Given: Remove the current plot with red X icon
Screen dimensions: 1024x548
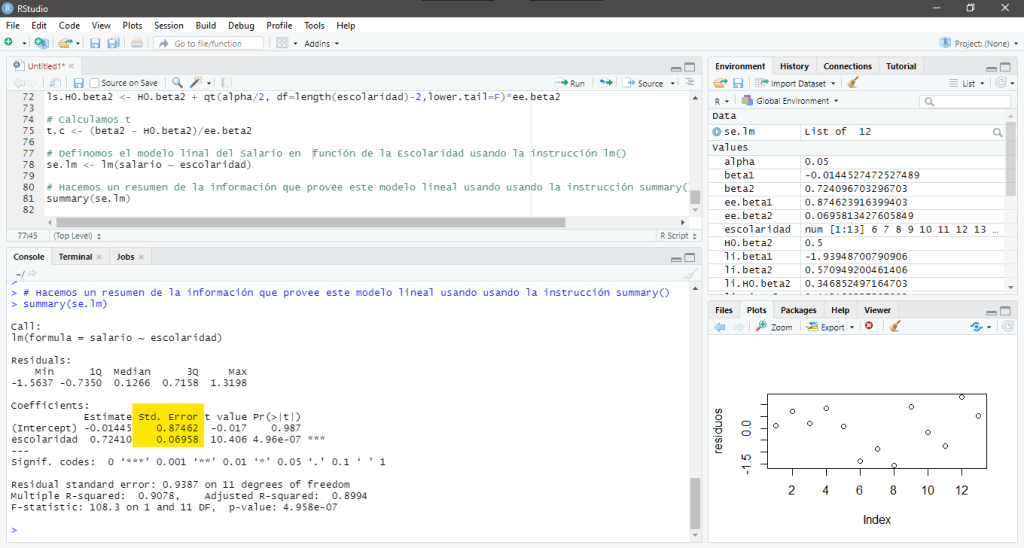Looking at the screenshot, I should pos(869,327).
